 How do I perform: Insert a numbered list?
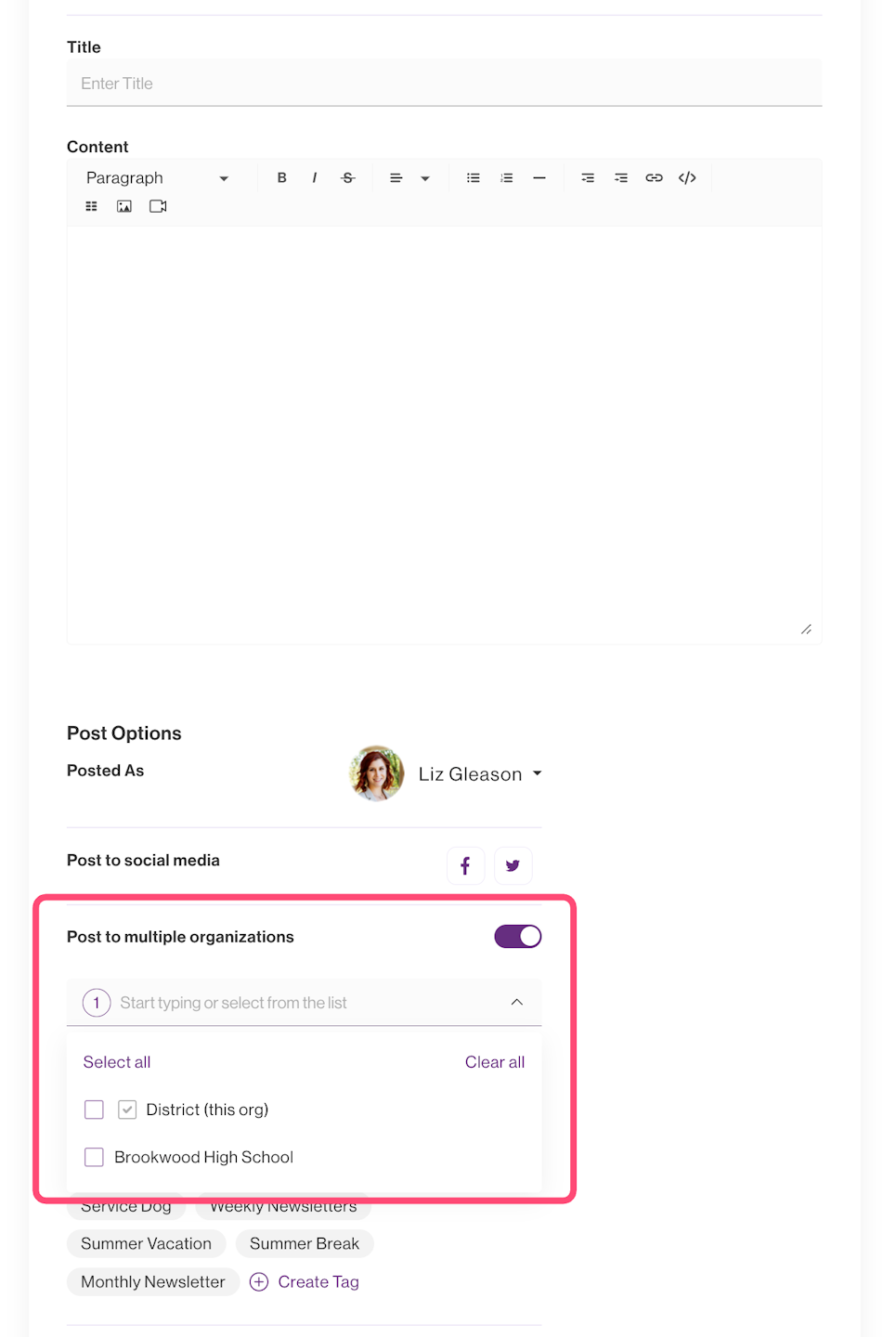pyautogui.click(x=506, y=178)
